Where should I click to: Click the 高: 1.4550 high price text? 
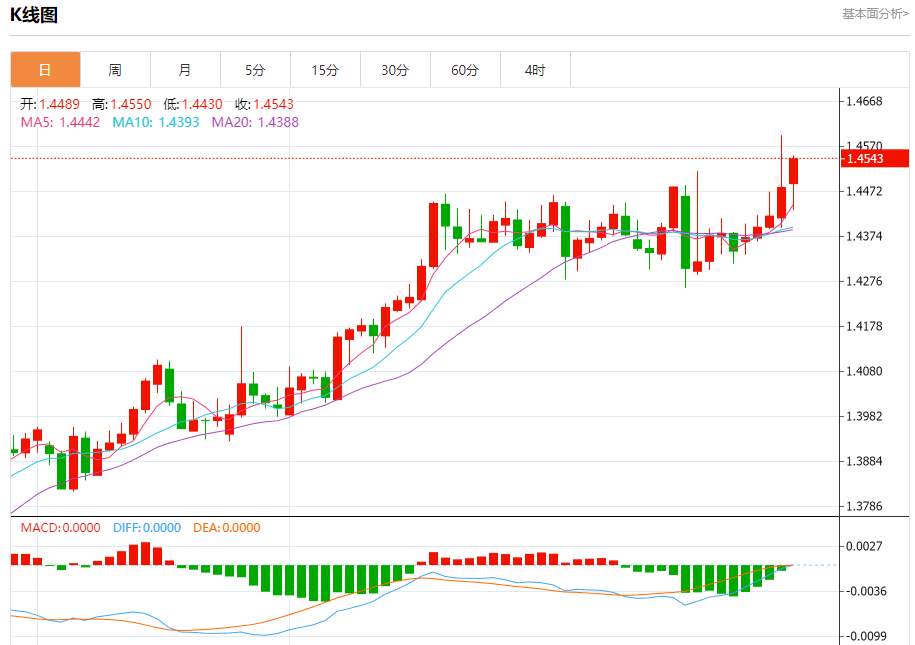click(x=121, y=104)
